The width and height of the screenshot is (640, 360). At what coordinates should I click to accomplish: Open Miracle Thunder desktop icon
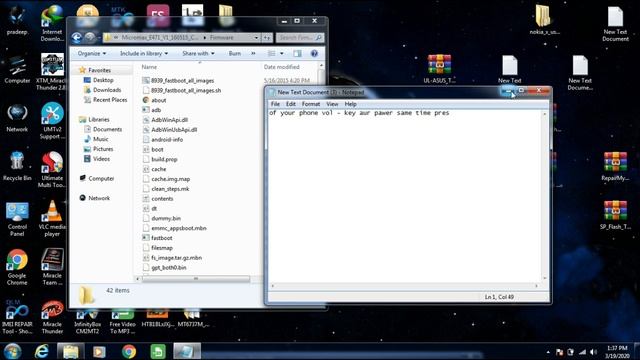pyautogui.click(x=52, y=316)
